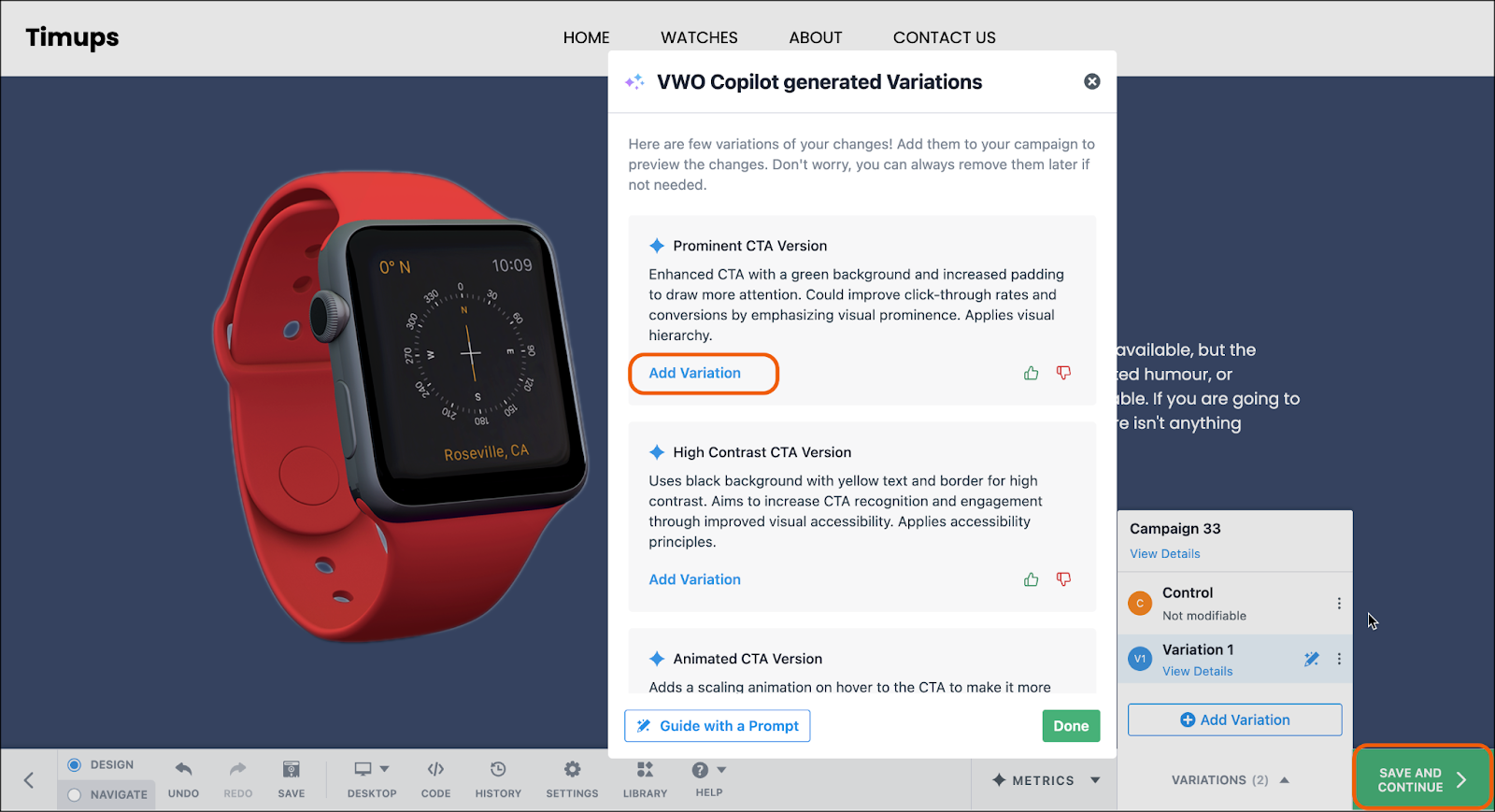The image size is (1495, 812).
Task: Open the Help dropdown menu
Action: point(709,770)
